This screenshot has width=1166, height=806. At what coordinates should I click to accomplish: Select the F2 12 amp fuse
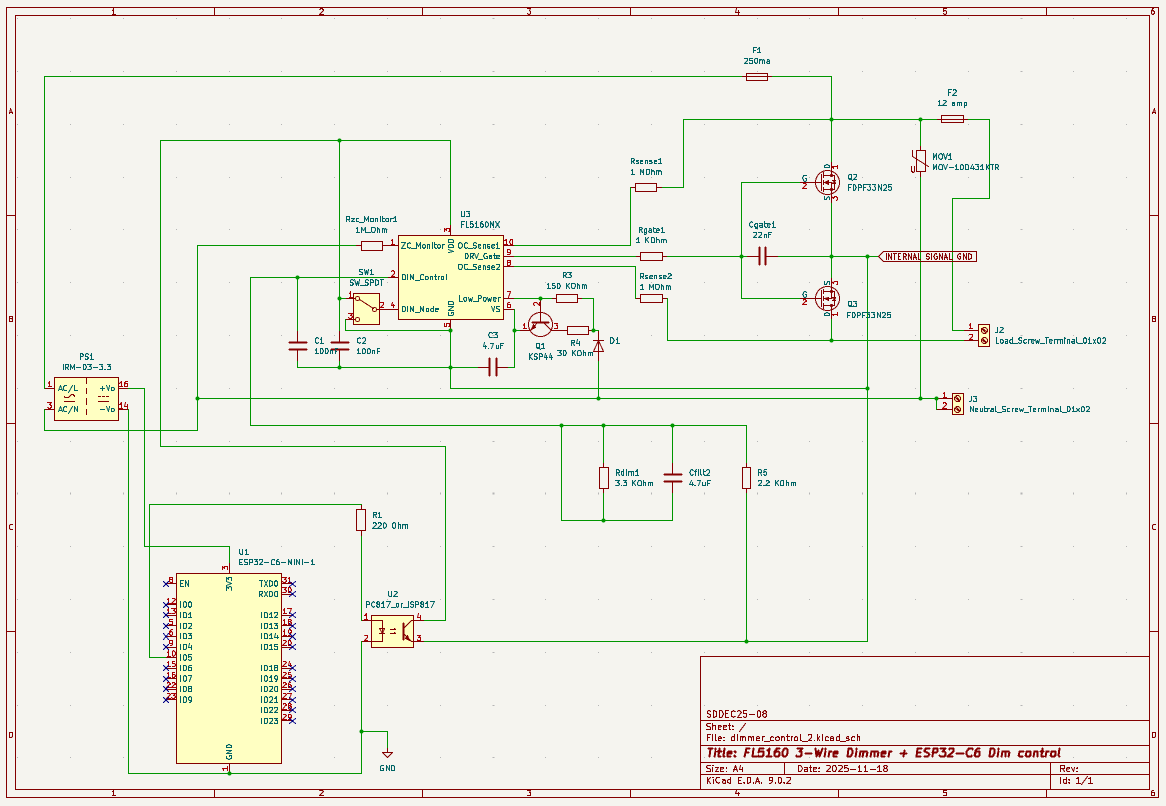click(952, 119)
